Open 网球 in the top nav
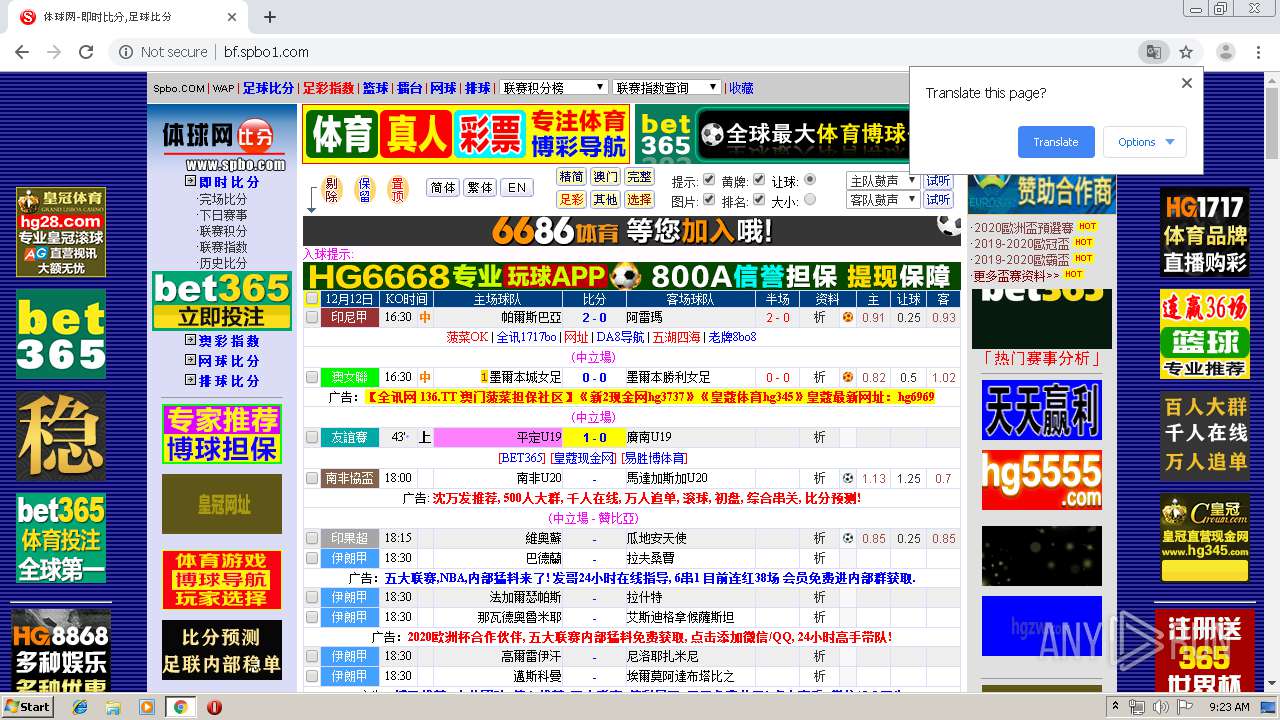 pos(443,88)
